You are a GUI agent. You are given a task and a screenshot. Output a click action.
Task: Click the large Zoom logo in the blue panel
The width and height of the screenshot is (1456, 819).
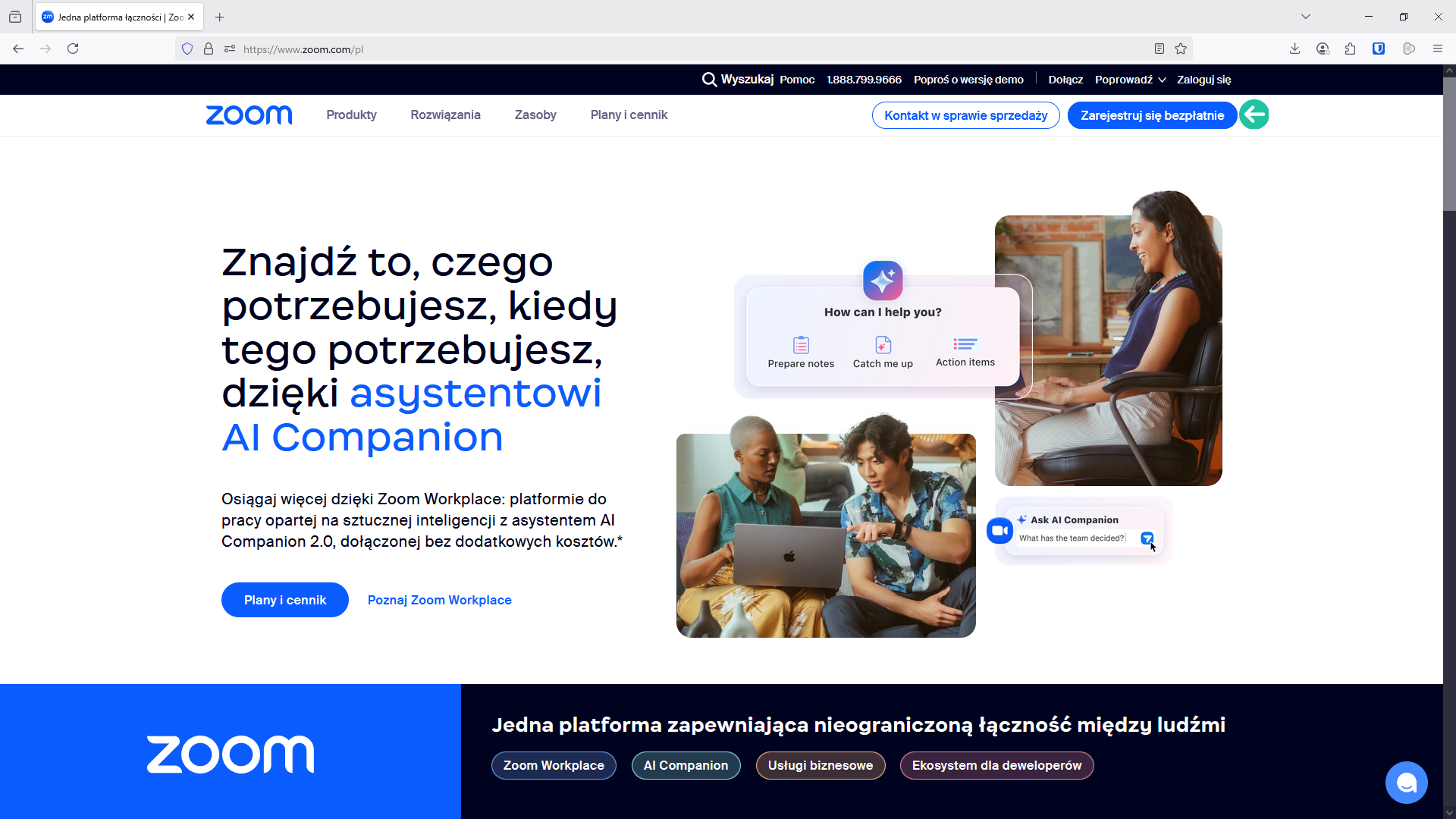coord(231,755)
